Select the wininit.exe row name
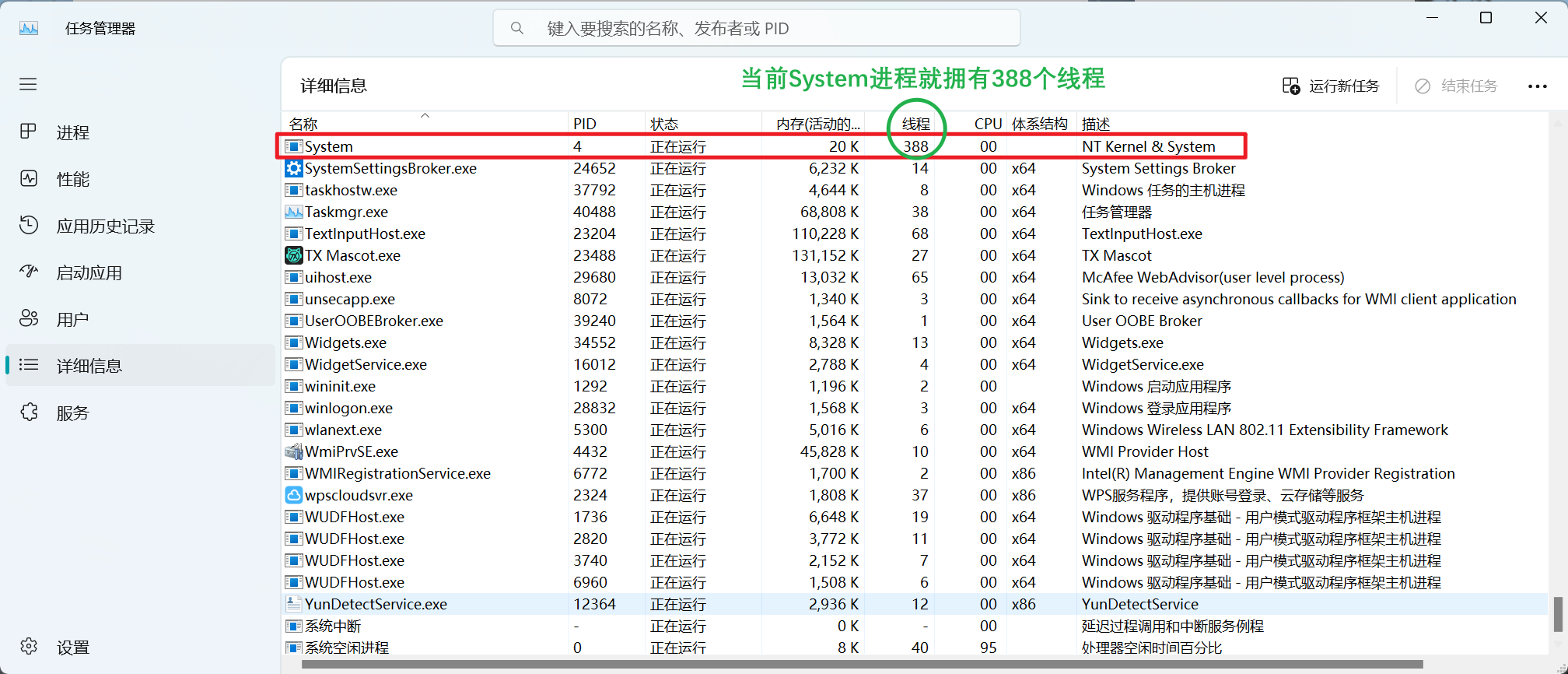 click(340, 386)
